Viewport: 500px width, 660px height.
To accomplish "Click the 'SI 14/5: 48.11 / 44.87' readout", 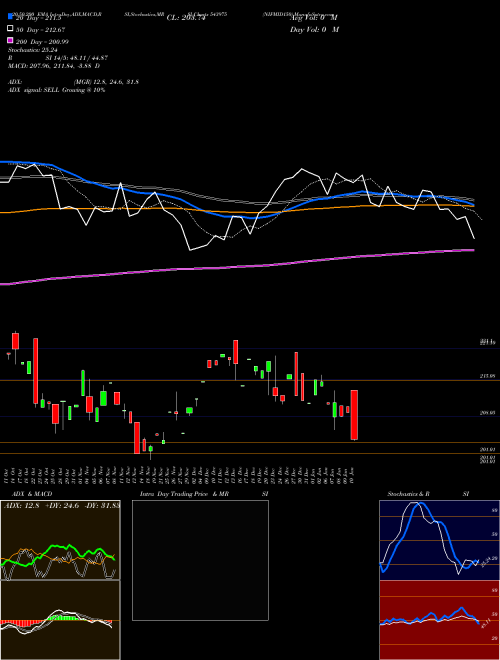I will pos(77,58).
